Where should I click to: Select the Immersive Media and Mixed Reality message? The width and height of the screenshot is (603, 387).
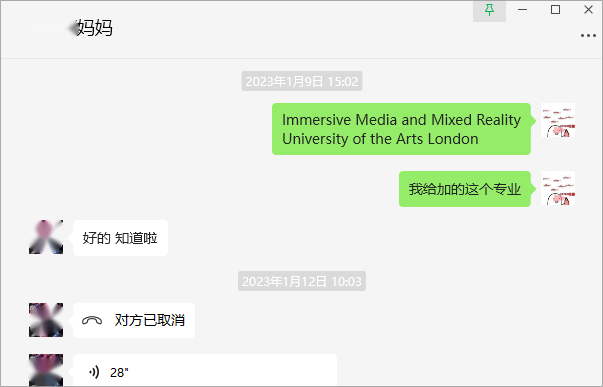pos(401,129)
